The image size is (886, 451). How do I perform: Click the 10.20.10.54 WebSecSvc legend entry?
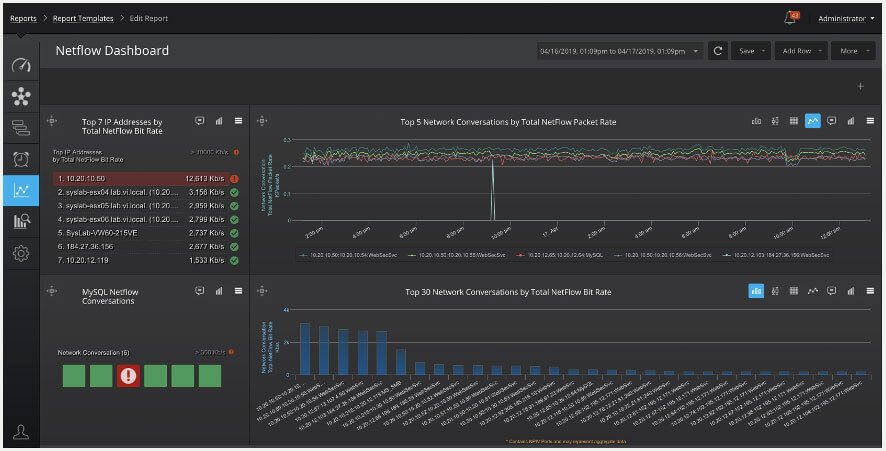pos(348,255)
